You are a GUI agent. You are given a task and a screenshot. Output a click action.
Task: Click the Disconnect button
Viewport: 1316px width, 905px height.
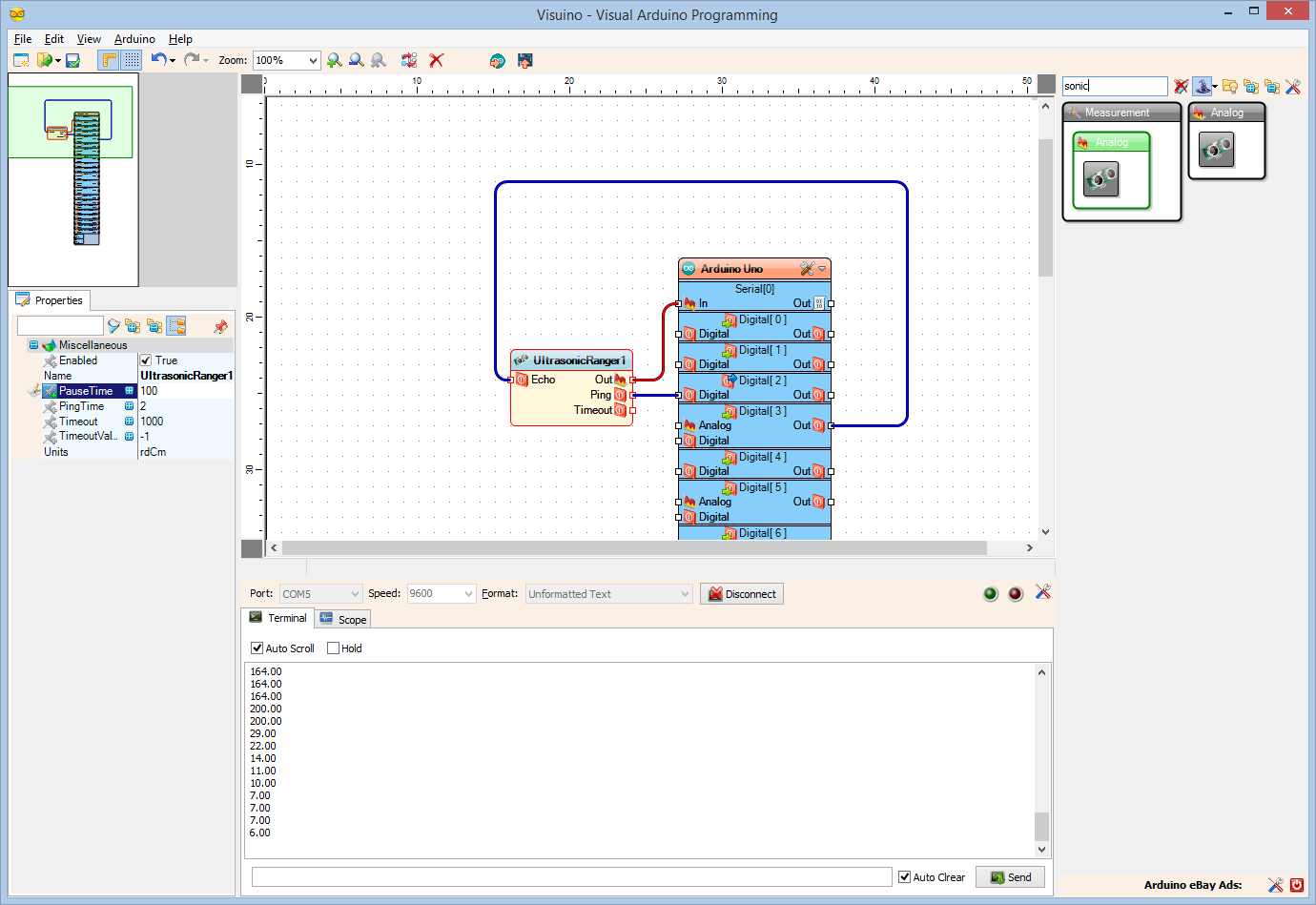point(741,593)
